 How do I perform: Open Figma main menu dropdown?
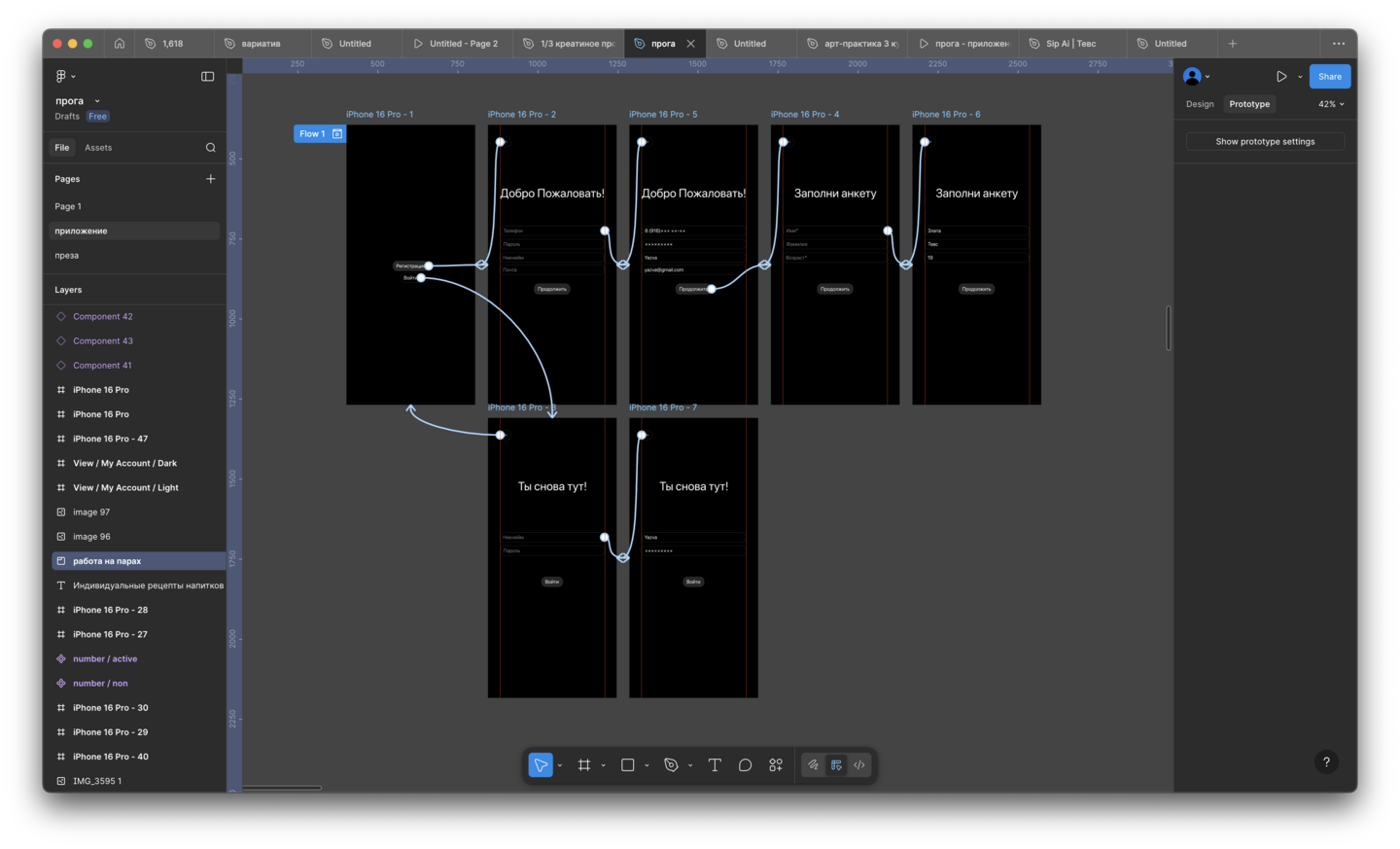pyautogui.click(x=64, y=77)
